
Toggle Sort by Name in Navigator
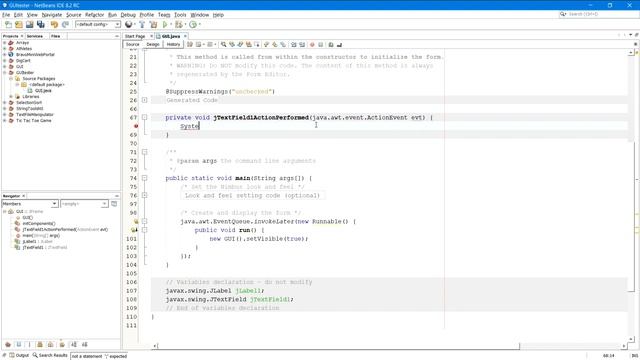[x=73, y=344]
